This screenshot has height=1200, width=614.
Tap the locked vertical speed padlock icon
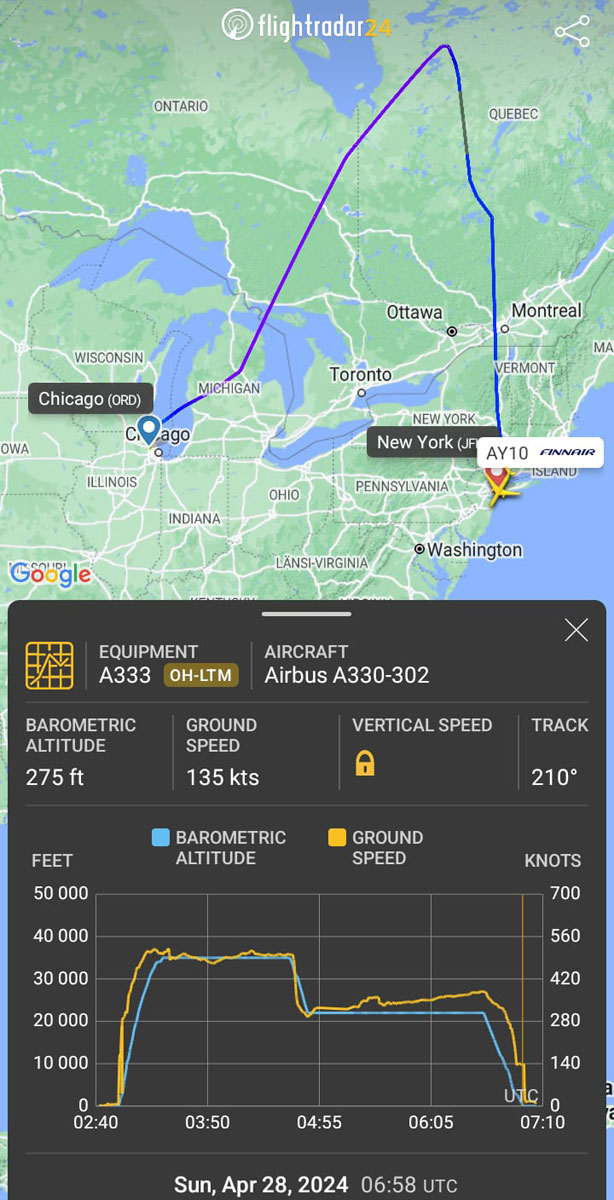click(x=365, y=765)
